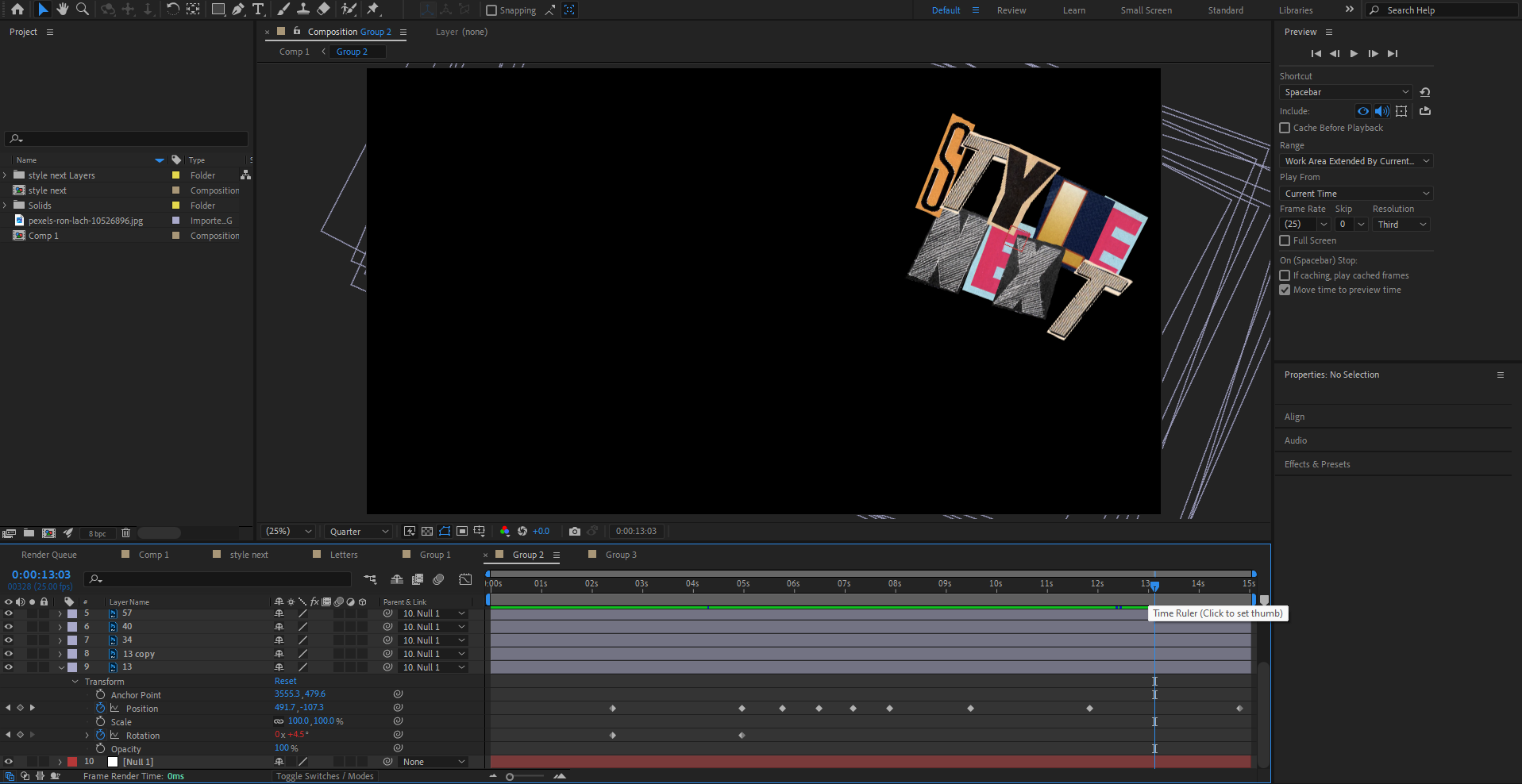This screenshot has width=1522, height=784.
Task: Uncheck Move time to preview time
Action: coord(1285,290)
